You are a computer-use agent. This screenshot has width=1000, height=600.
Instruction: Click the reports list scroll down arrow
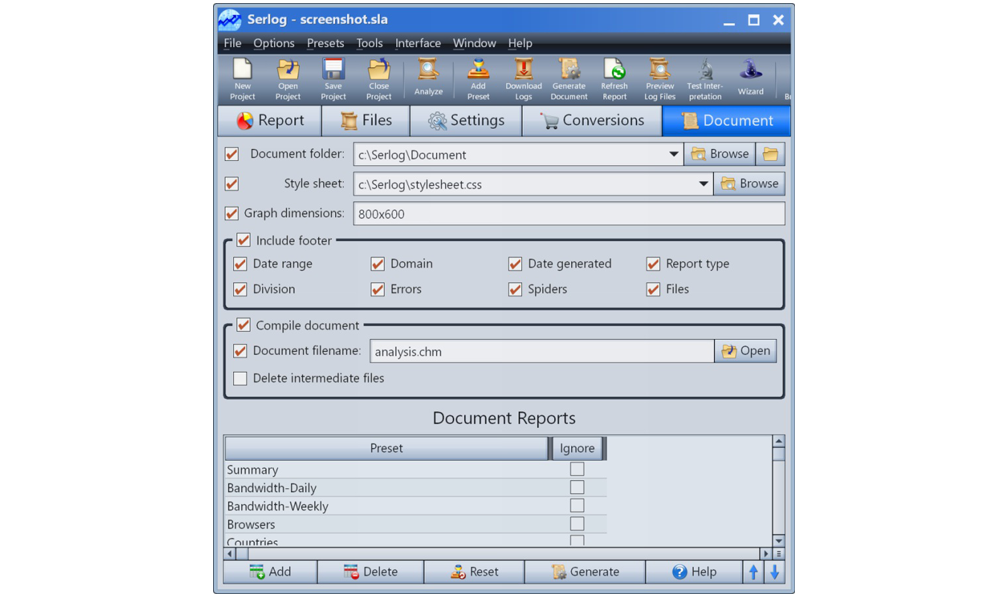pyautogui.click(x=779, y=540)
